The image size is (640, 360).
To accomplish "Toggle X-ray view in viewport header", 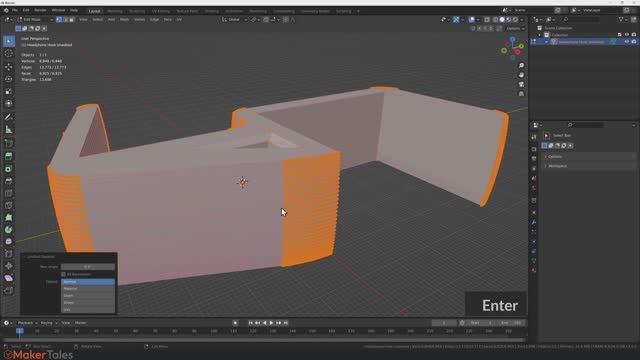I will [487, 19].
